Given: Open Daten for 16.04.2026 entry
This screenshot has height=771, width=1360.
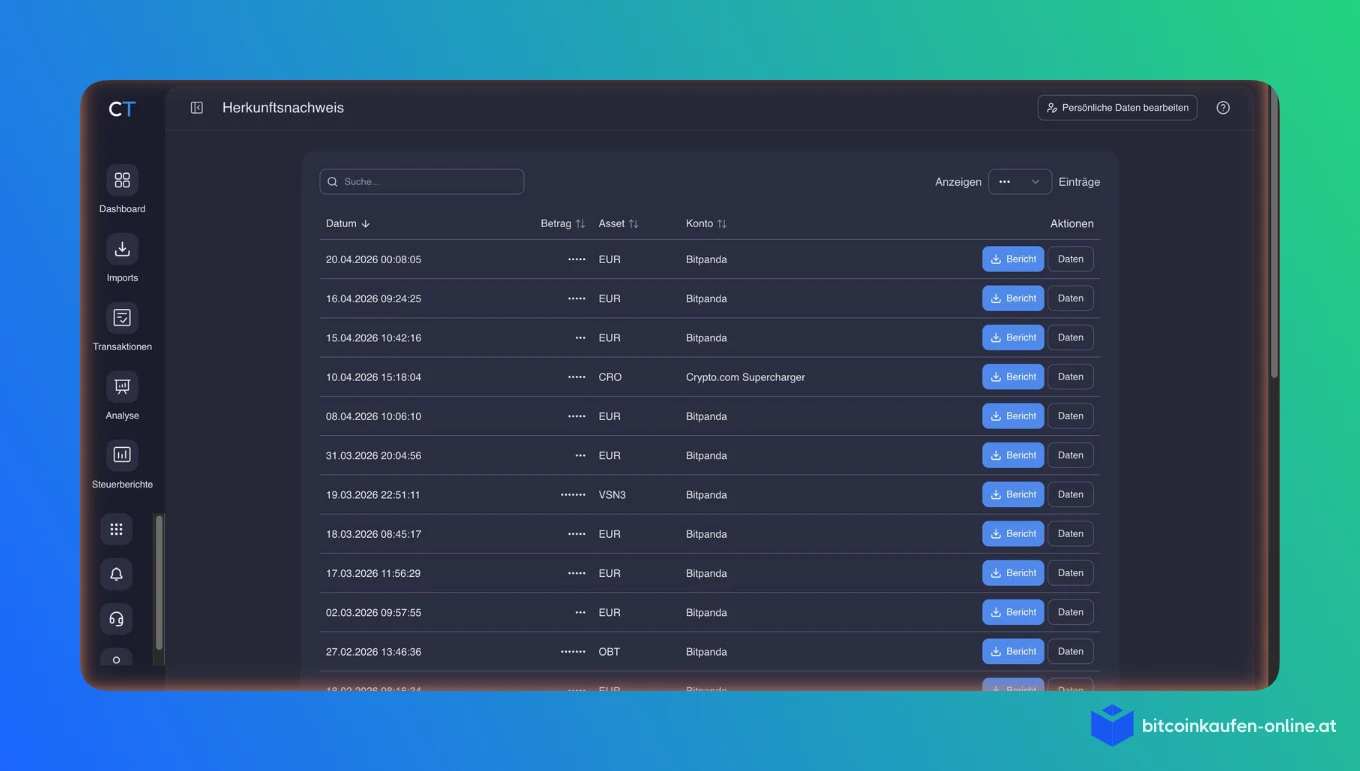Looking at the screenshot, I should pyautogui.click(x=1070, y=299).
